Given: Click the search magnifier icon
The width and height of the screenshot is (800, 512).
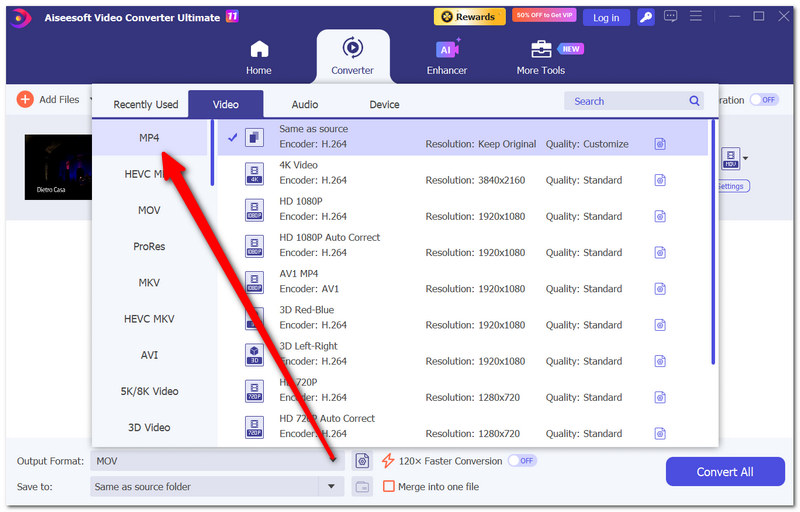Looking at the screenshot, I should (x=694, y=101).
